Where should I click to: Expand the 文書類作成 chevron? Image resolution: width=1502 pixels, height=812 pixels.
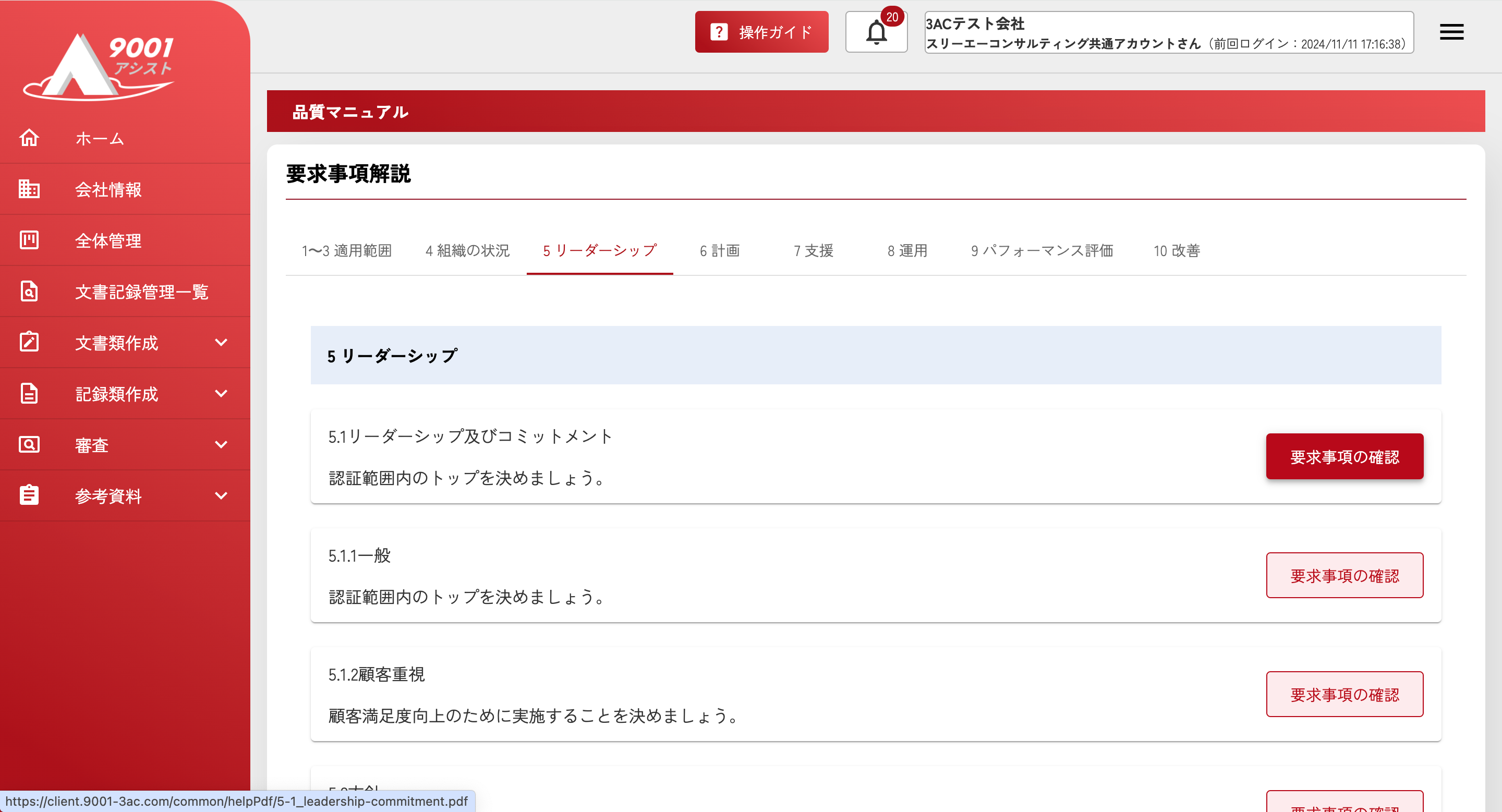[221, 342]
